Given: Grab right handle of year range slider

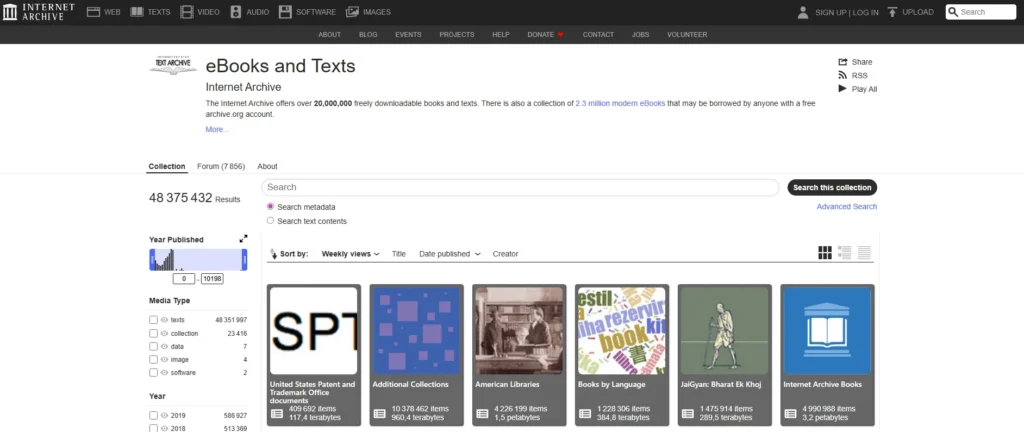Looking at the screenshot, I should (245, 260).
